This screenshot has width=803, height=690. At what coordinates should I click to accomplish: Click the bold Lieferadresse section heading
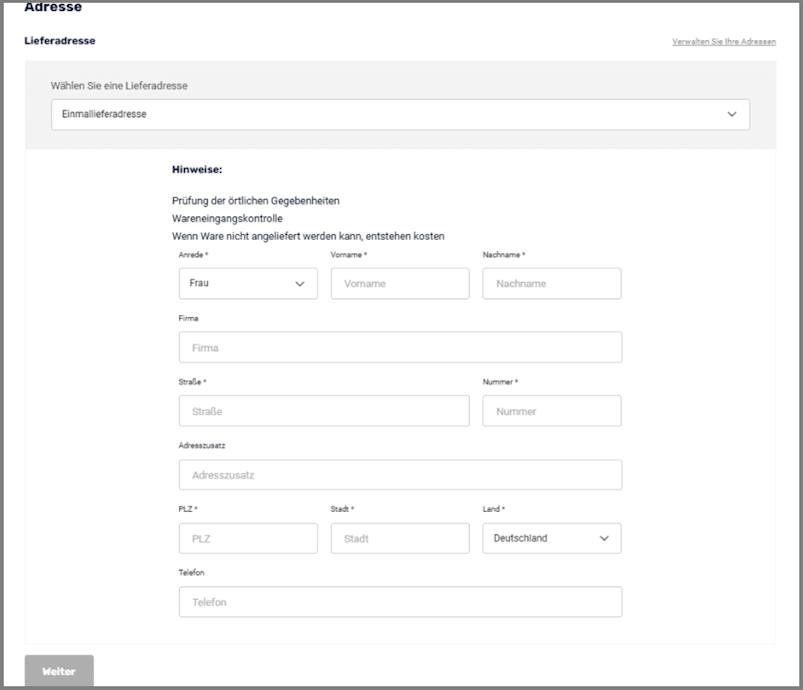click(59, 41)
